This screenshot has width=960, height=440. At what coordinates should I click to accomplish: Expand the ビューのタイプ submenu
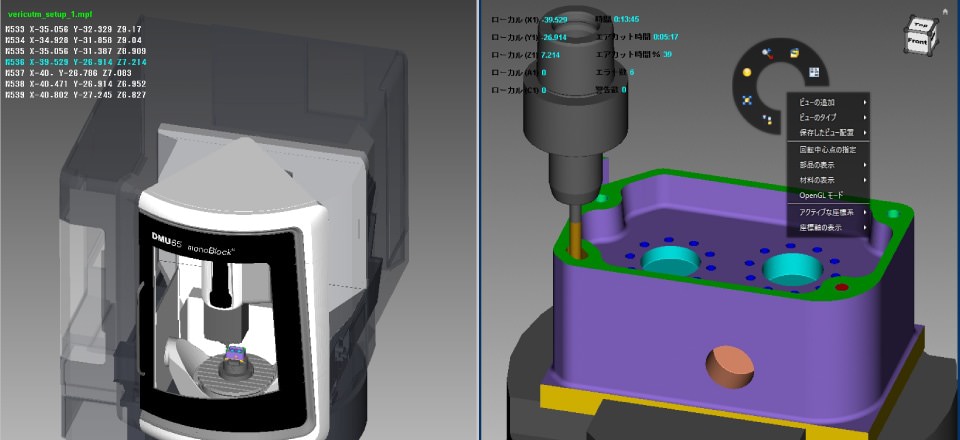click(830, 118)
